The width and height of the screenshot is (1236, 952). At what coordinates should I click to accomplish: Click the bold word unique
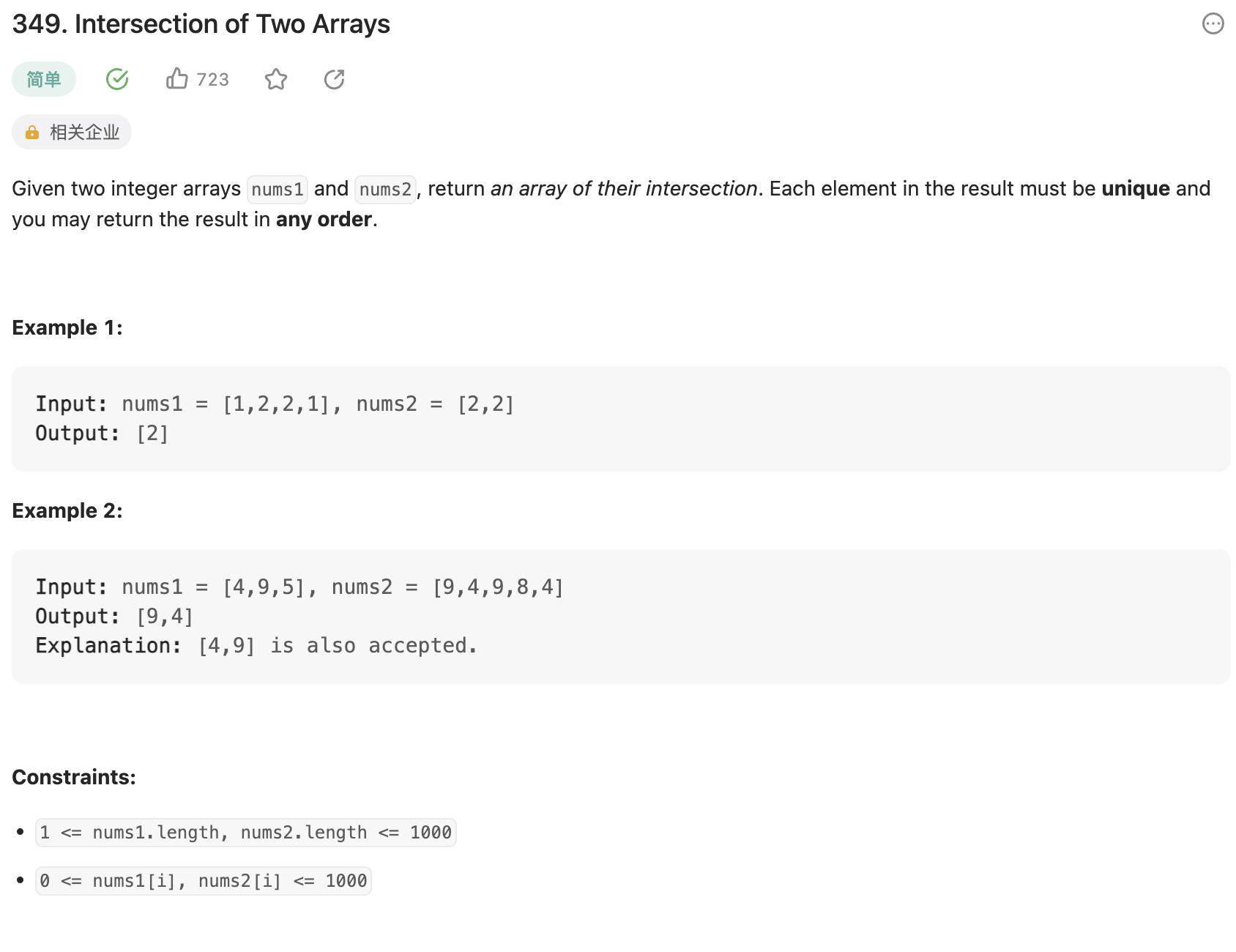[1136, 189]
